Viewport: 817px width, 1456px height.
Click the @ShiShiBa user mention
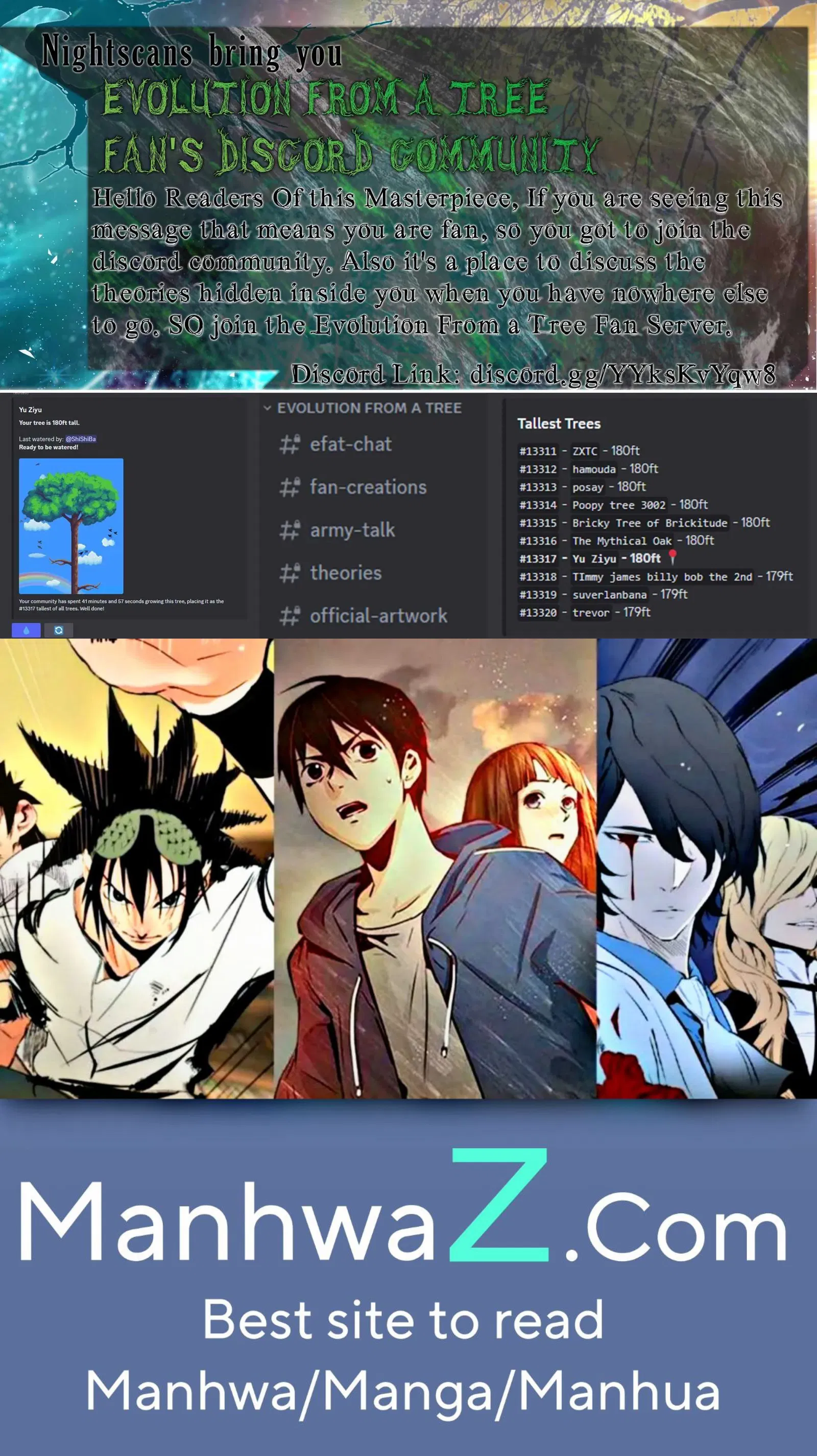81,439
